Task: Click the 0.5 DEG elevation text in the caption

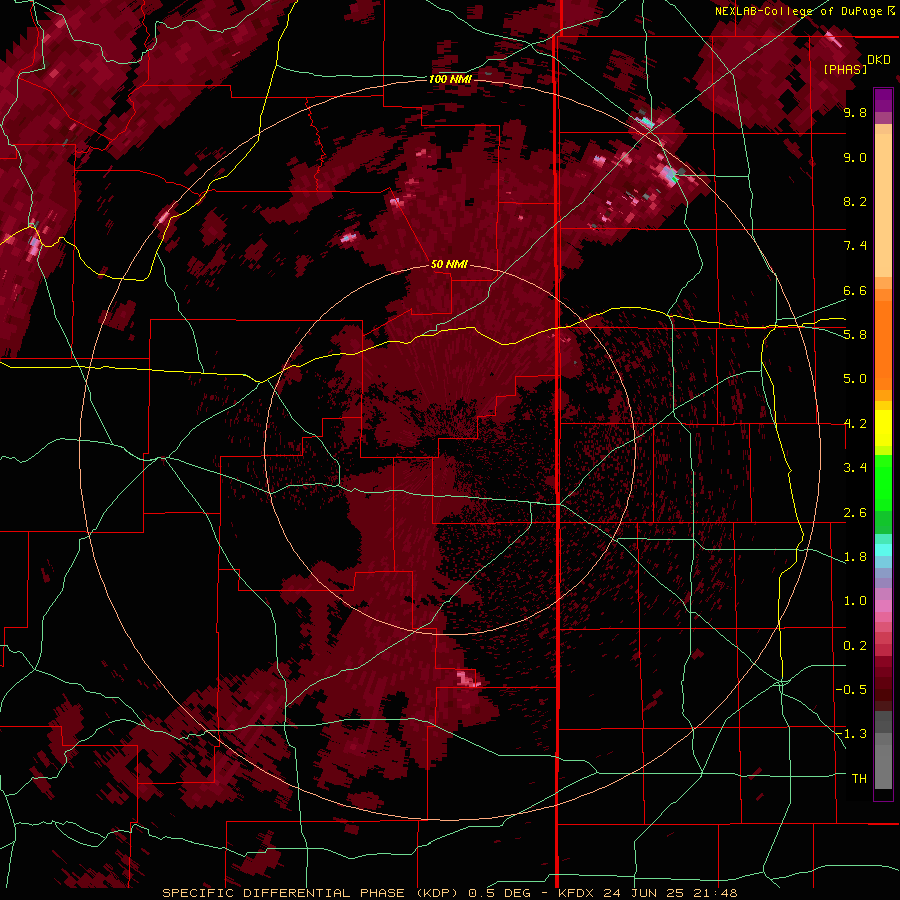Action: coord(501,893)
